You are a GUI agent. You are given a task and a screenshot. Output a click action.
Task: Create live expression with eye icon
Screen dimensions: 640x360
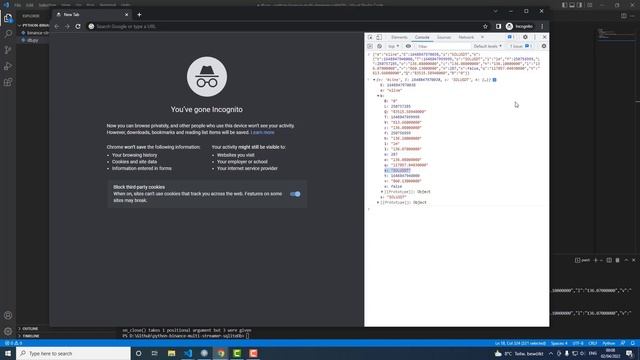tap(408, 46)
